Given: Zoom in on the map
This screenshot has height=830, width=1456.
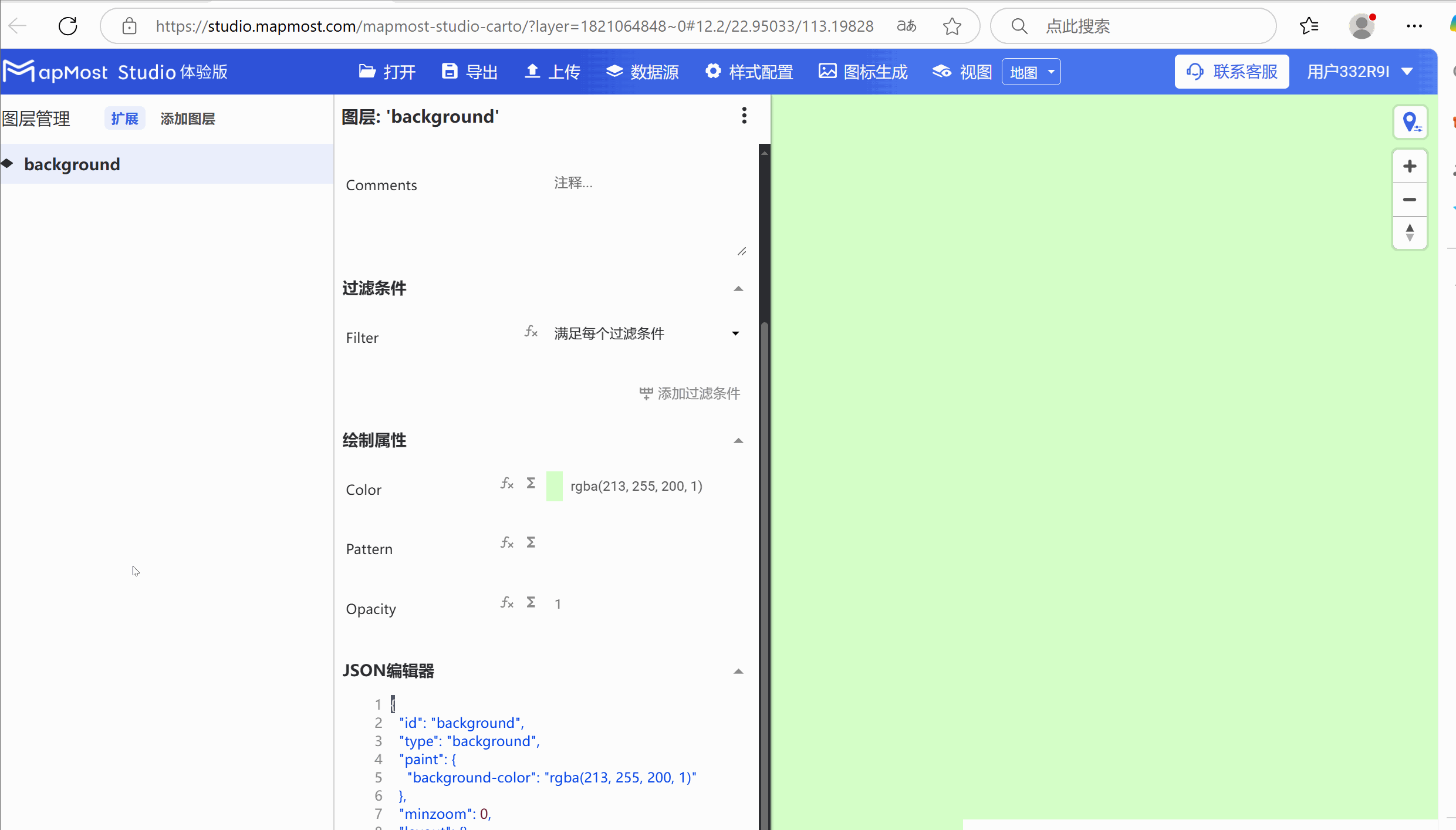Looking at the screenshot, I should click(1410, 165).
